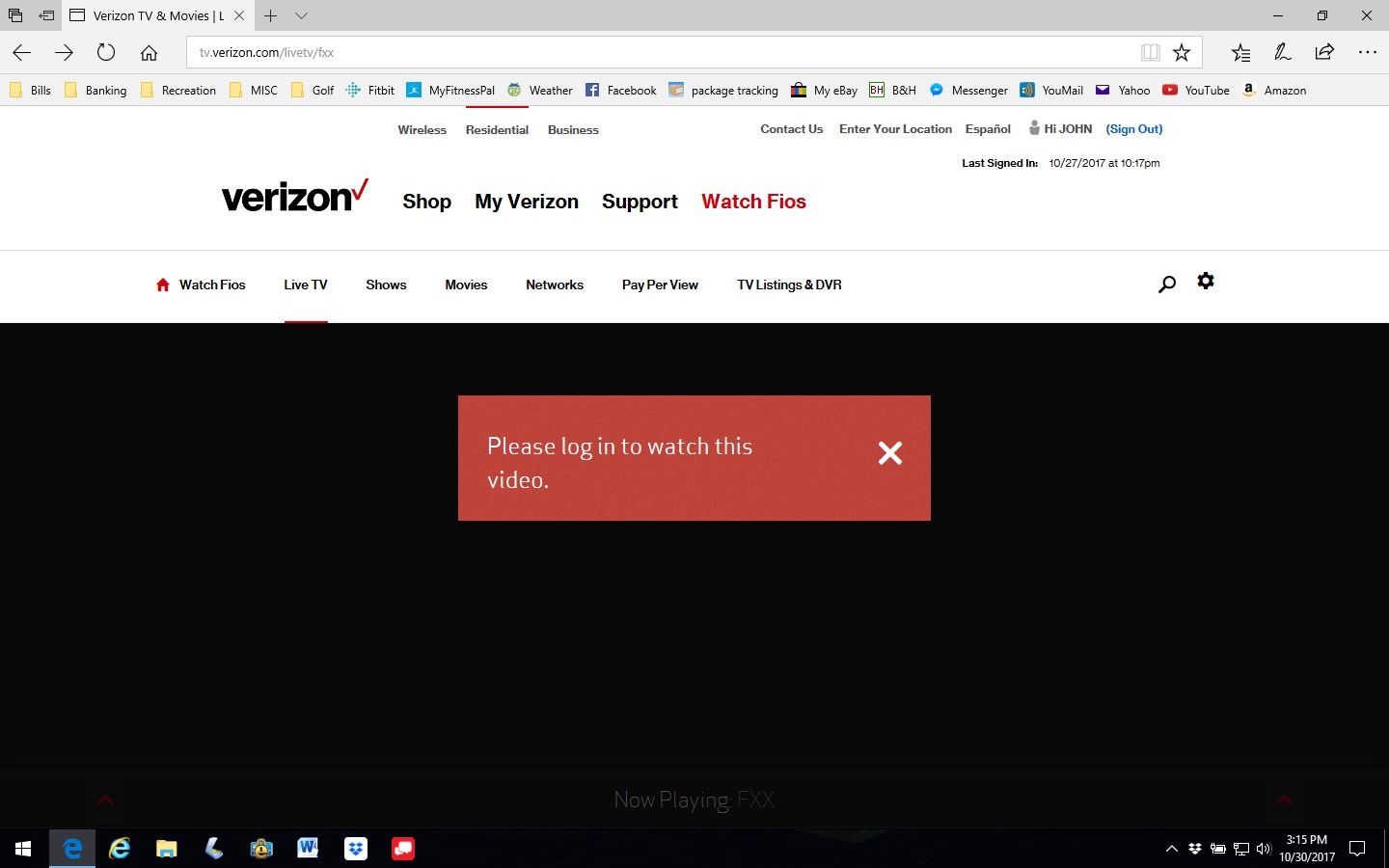Open the Fitbit bookmark

pyautogui.click(x=370, y=90)
